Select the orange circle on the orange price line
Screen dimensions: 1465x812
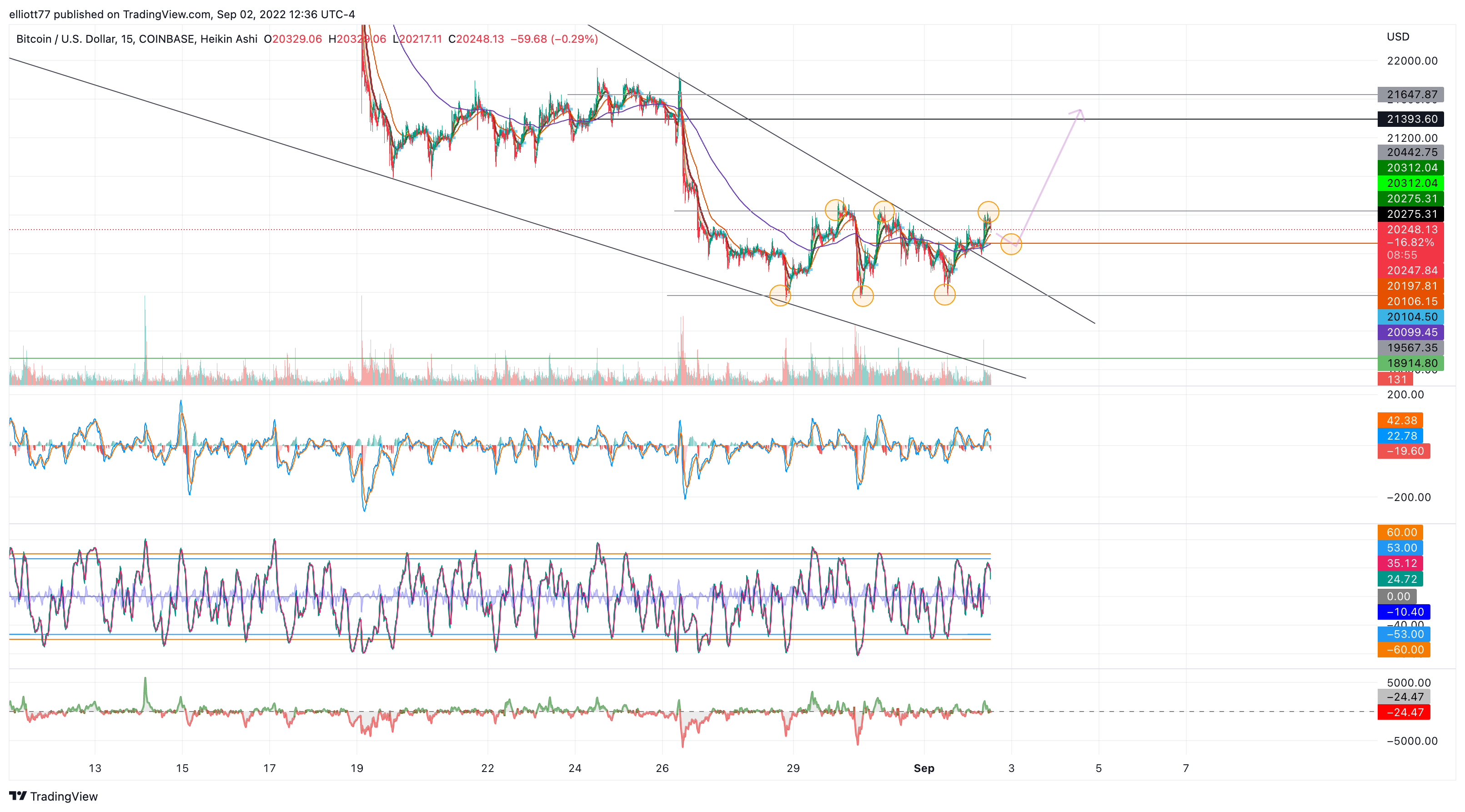point(1011,244)
